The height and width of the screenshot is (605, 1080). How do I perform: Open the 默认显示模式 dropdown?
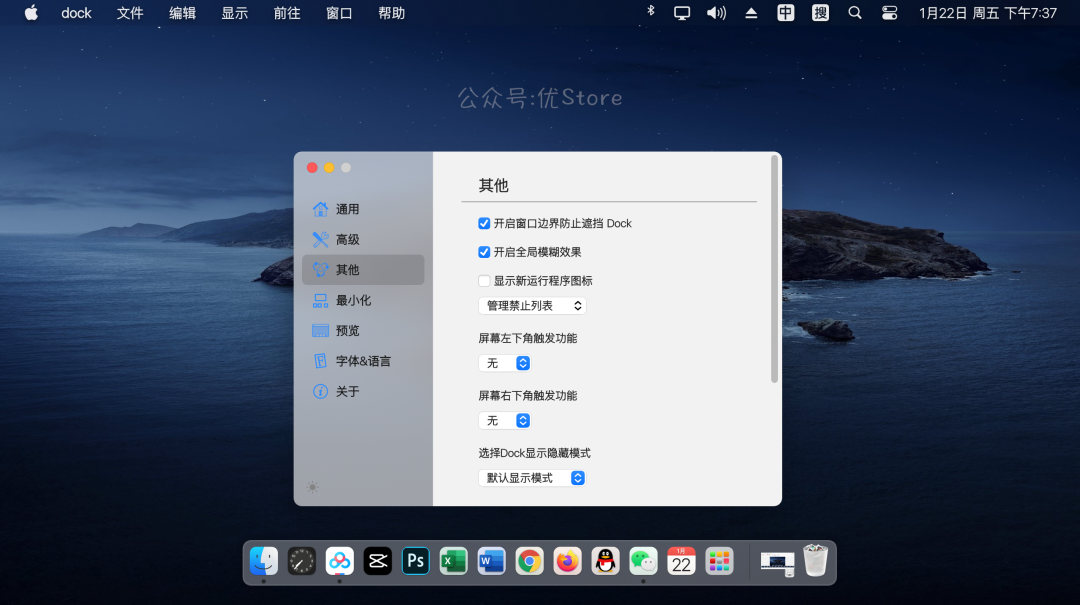click(532, 478)
